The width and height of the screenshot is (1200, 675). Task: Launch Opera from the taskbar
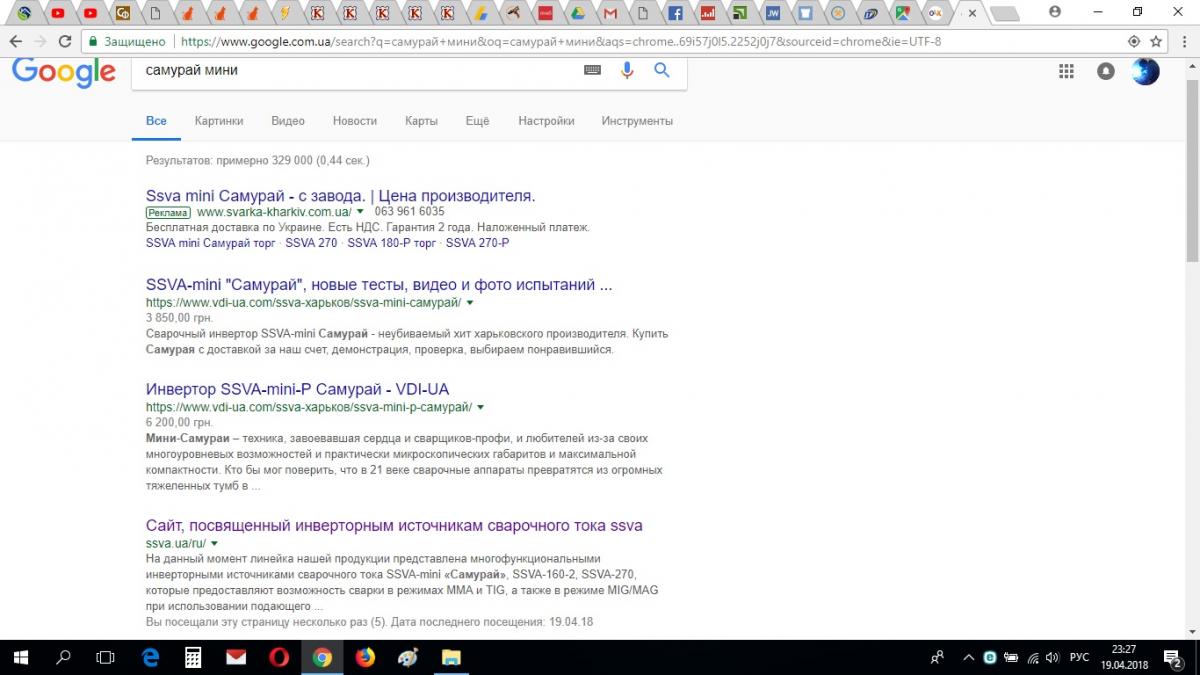point(279,657)
